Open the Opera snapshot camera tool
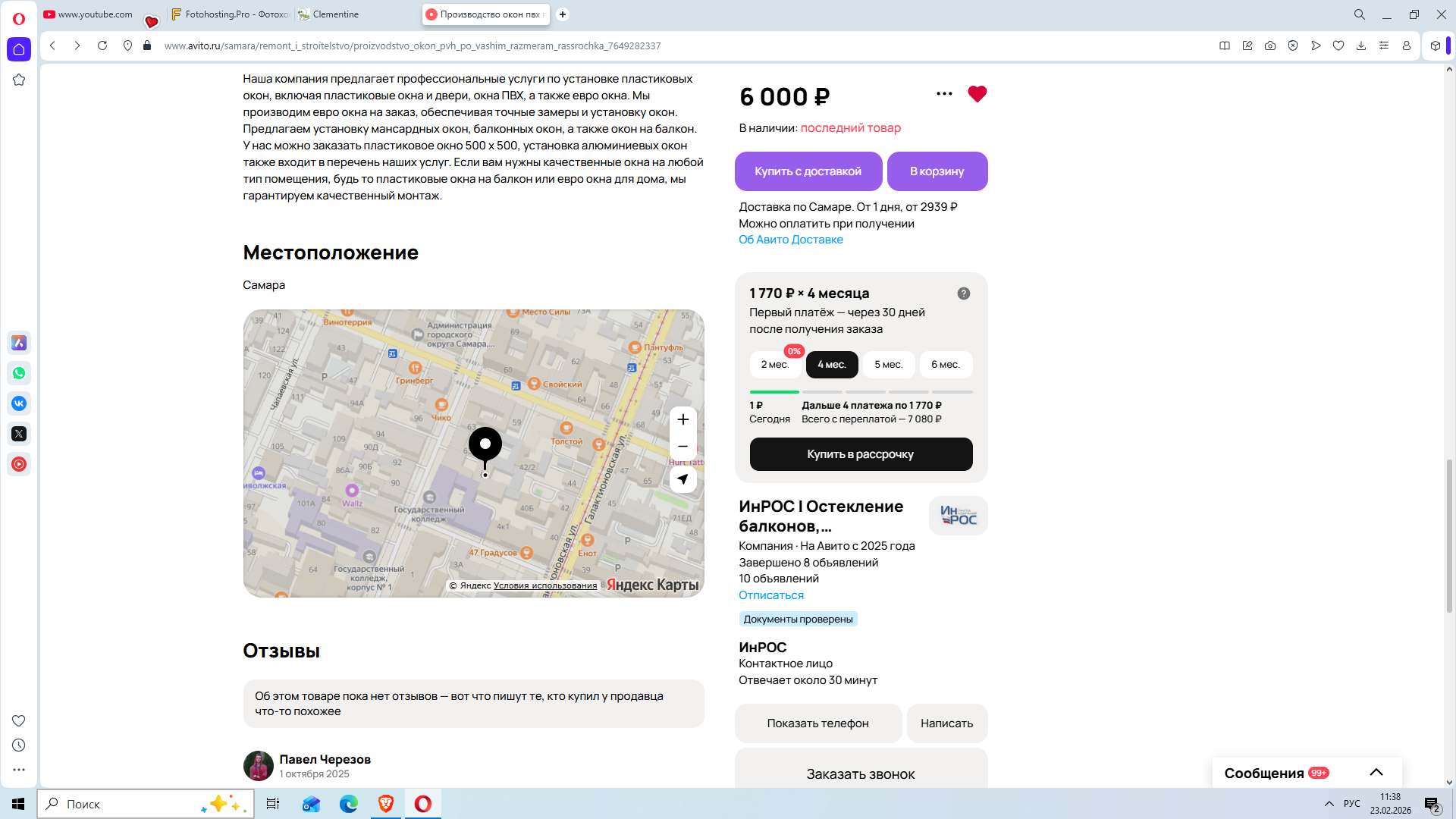Image resolution: width=1456 pixels, height=819 pixels. 1269,45
